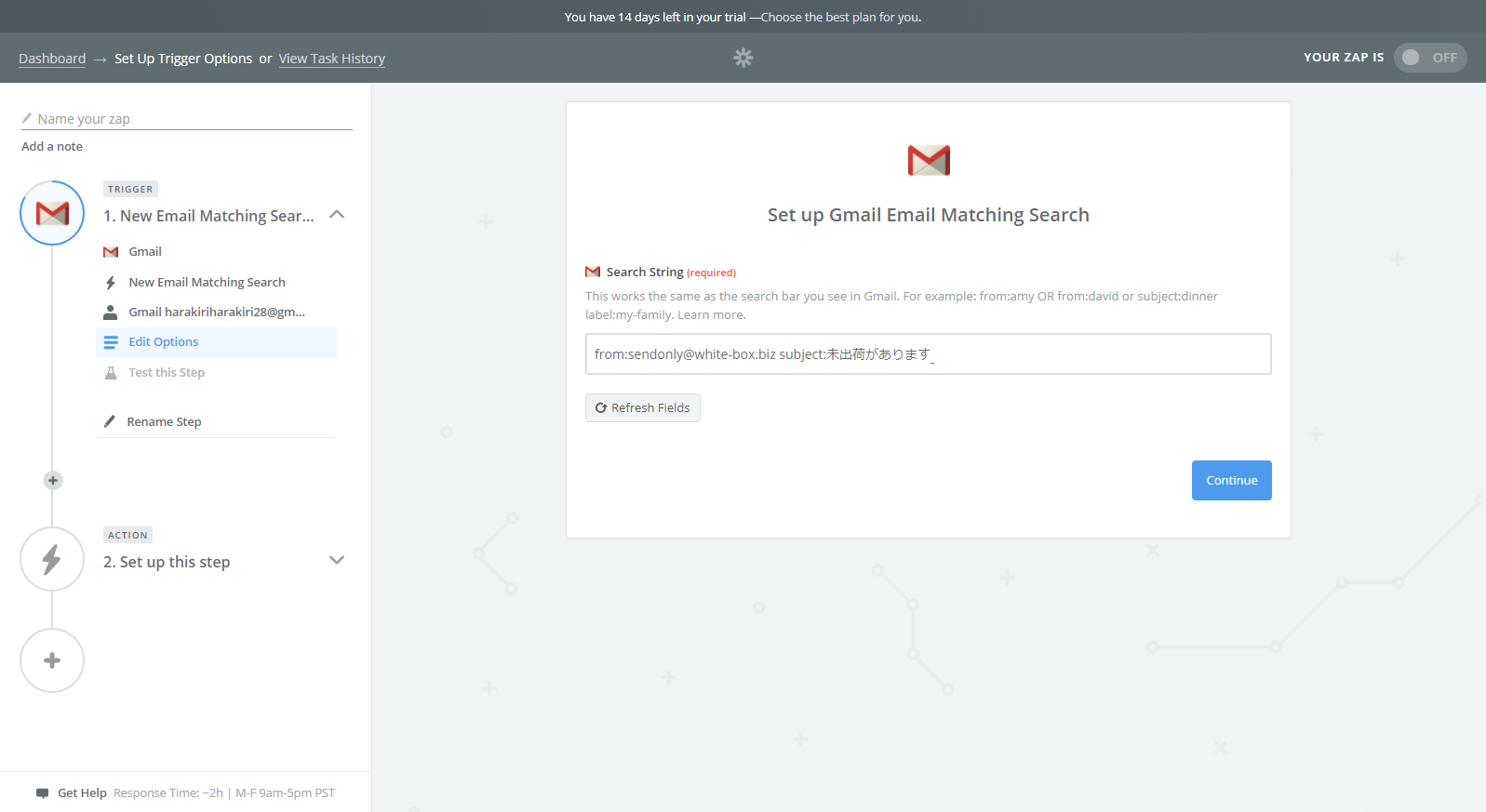The width and height of the screenshot is (1486, 812).
Task: Click the Gmail trigger circle icon
Action: (x=52, y=213)
